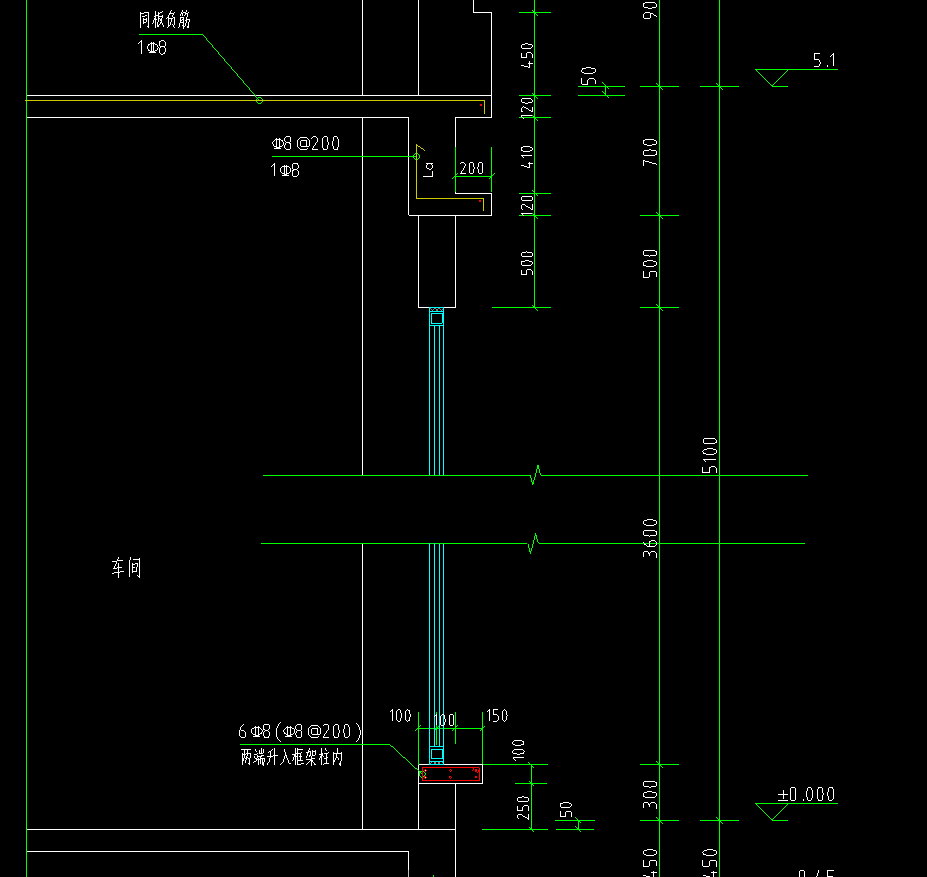Click the 同板负筋 annotation text
The width and height of the screenshot is (927, 877).
[x=165, y=20]
